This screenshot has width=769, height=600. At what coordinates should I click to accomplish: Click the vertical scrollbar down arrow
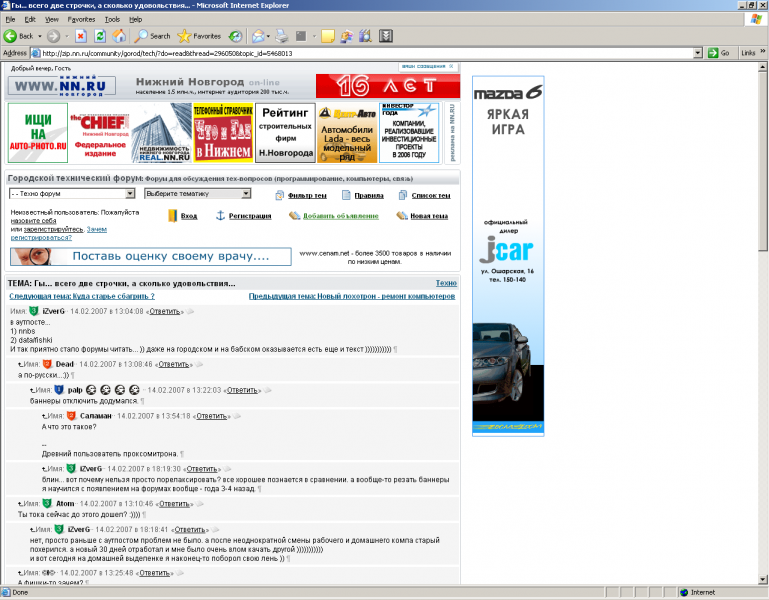(x=763, y=579)
